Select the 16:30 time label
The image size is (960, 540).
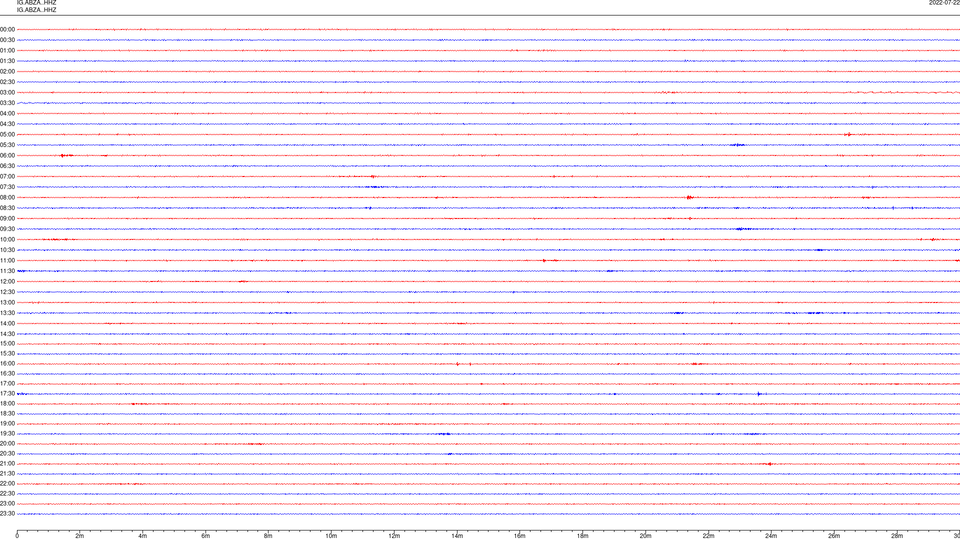point(7,374)
